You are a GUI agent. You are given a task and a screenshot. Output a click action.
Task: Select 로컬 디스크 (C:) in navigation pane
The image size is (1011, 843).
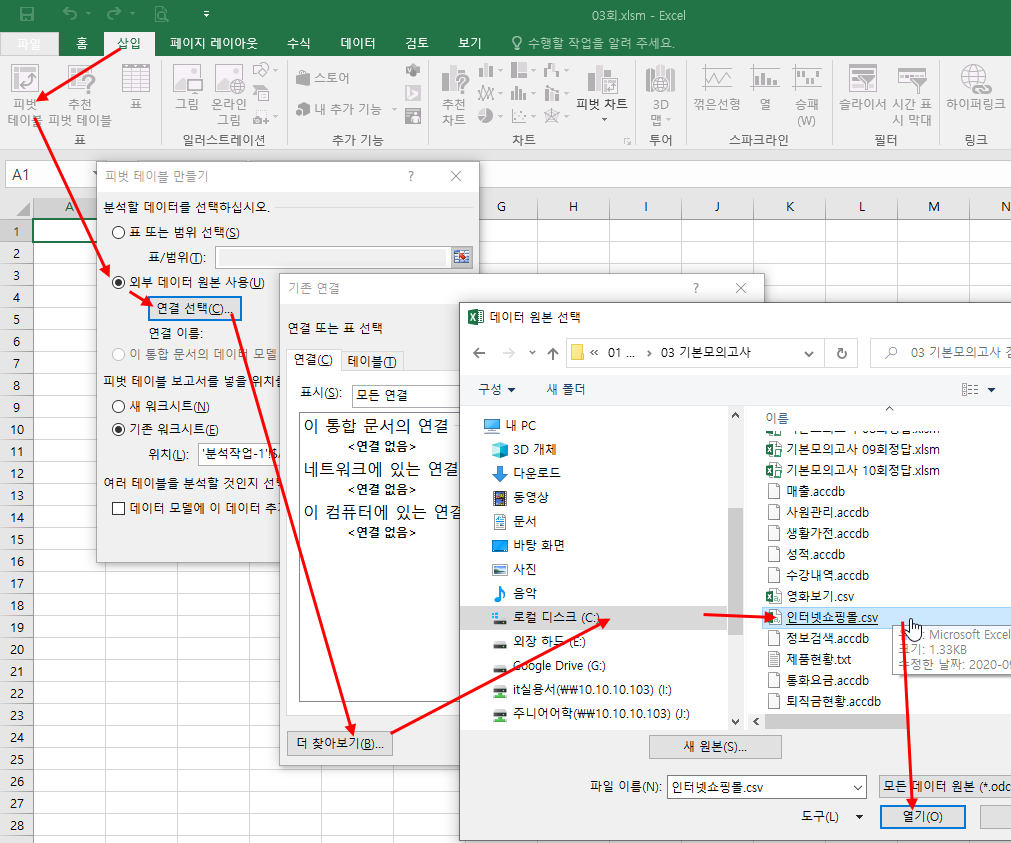pos(555,618)
